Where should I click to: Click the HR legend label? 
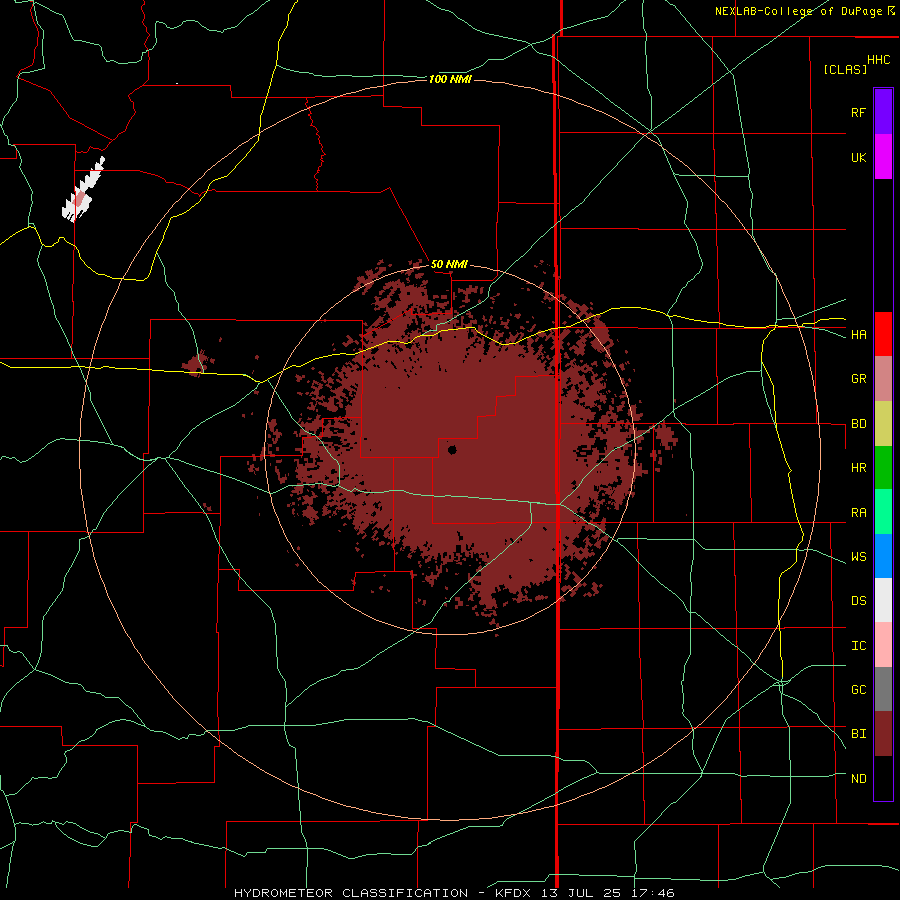pos(858,468)
